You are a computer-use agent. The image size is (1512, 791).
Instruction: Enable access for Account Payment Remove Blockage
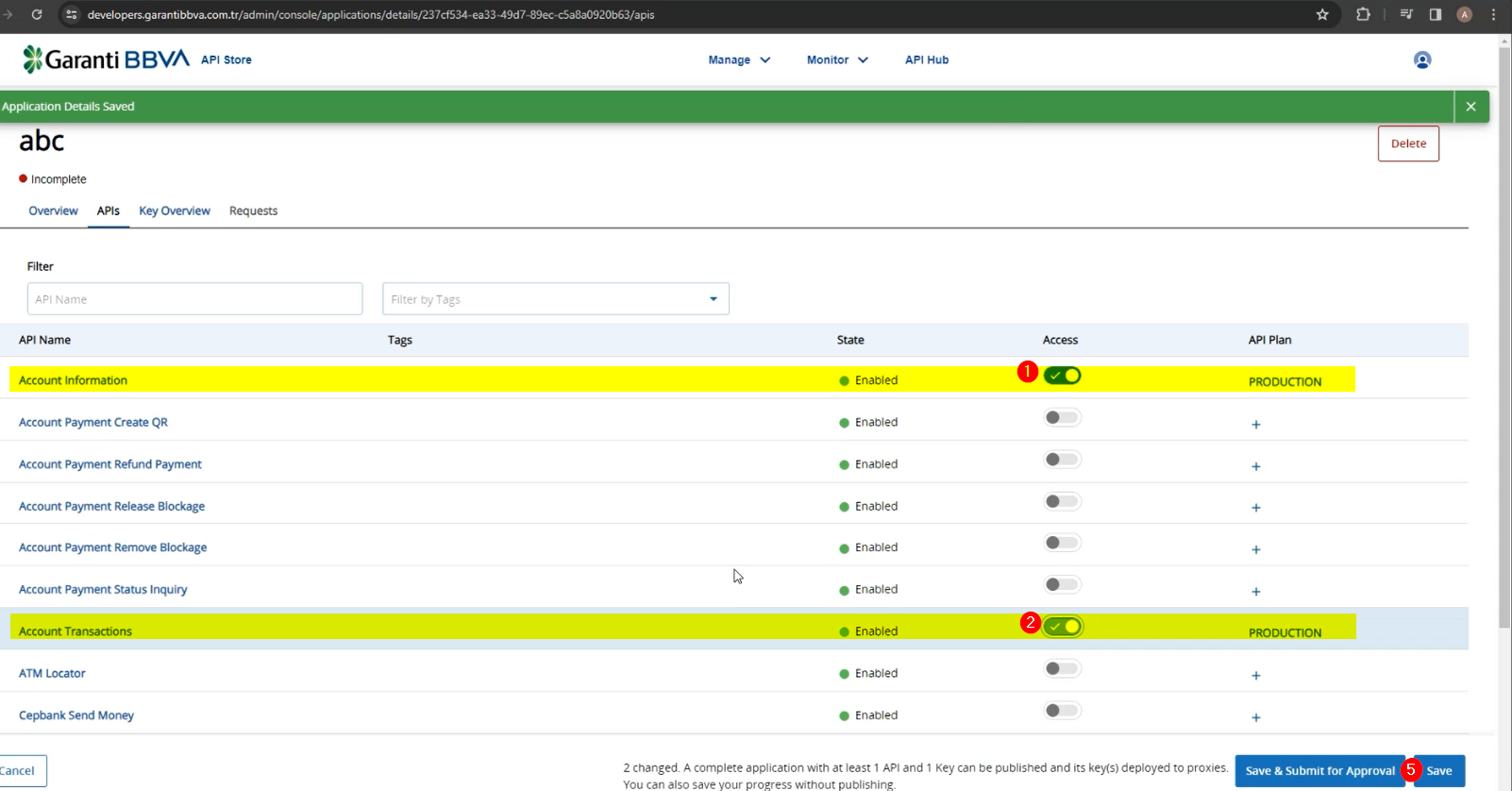click(x=1063, y=543)
